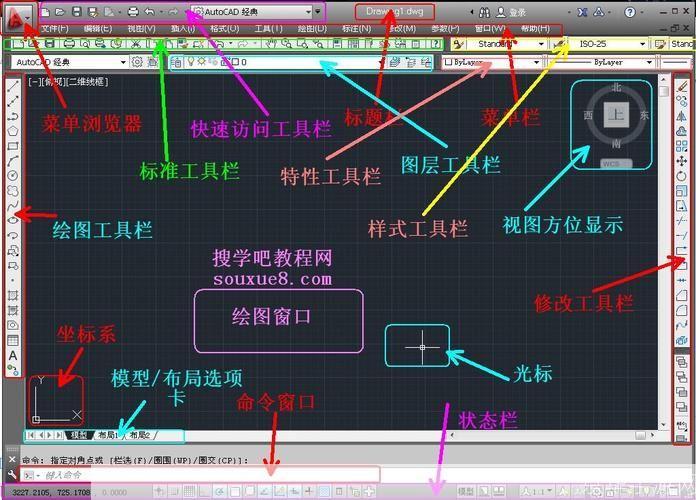Screen dimensions: 696x500
Task: Click Plot (printer) in the Quick Access Toolbar
Action: (133, 12)
